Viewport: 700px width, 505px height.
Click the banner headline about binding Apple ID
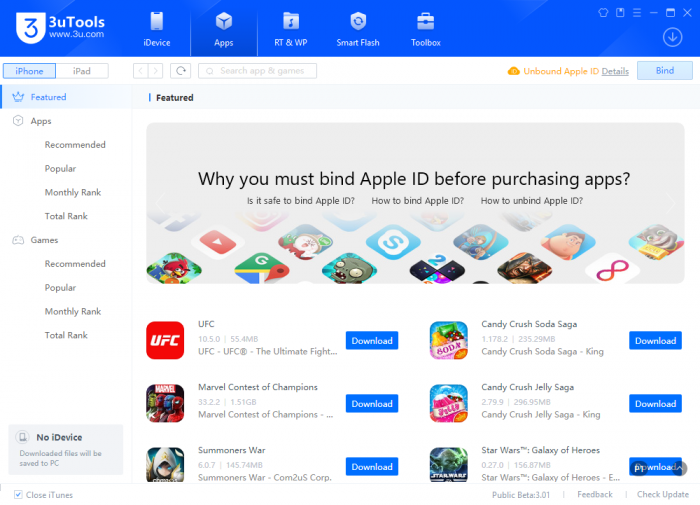pyautogui.click(x=414, y=179)
